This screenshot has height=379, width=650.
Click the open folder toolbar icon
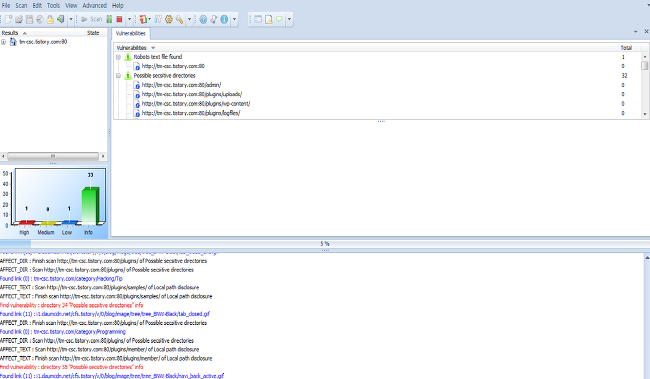[19, 19]
